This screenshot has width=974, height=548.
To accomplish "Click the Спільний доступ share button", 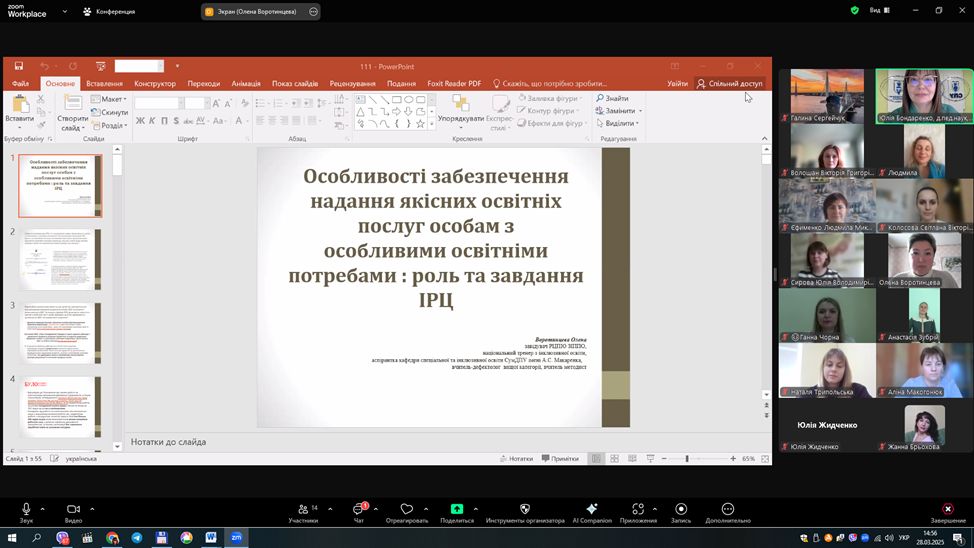I will (730, 84).
